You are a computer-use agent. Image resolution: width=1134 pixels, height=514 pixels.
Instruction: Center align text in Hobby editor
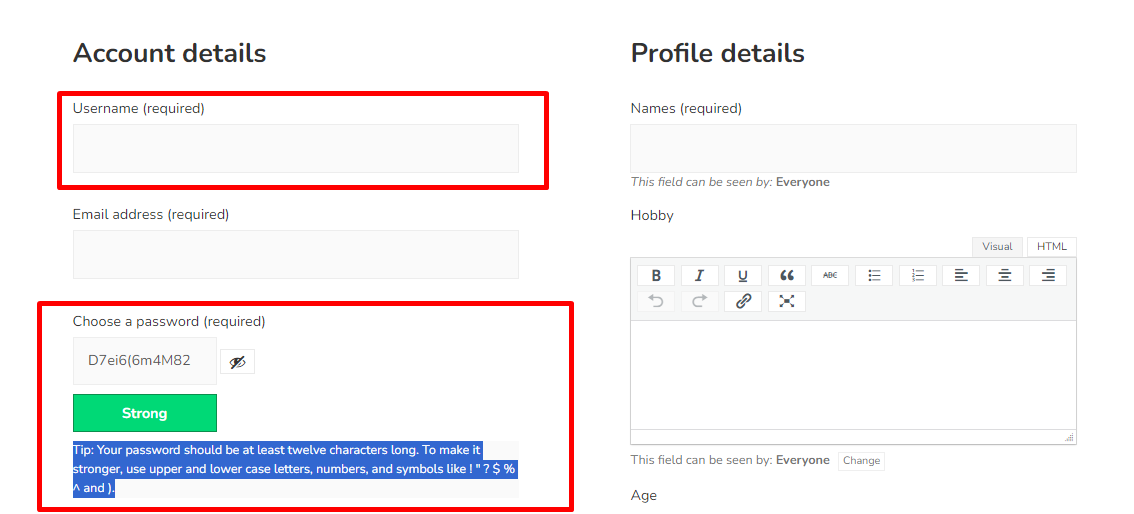[x=1005, y=275]
